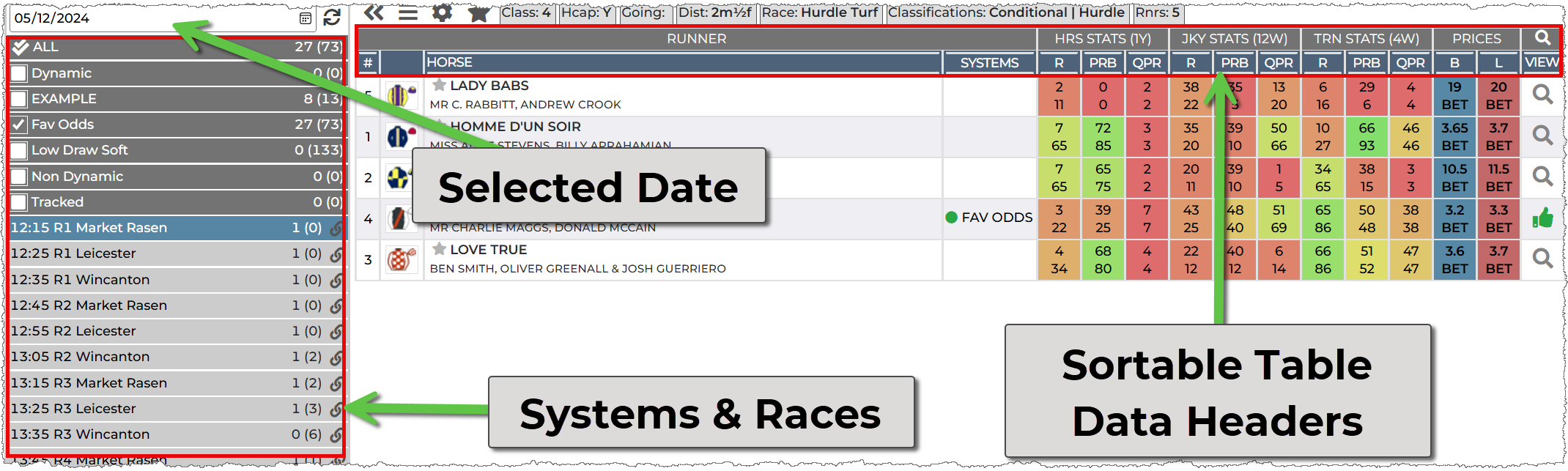Sort by # runner number header
Screen dimensions: 1568x471
click(368, 63)
